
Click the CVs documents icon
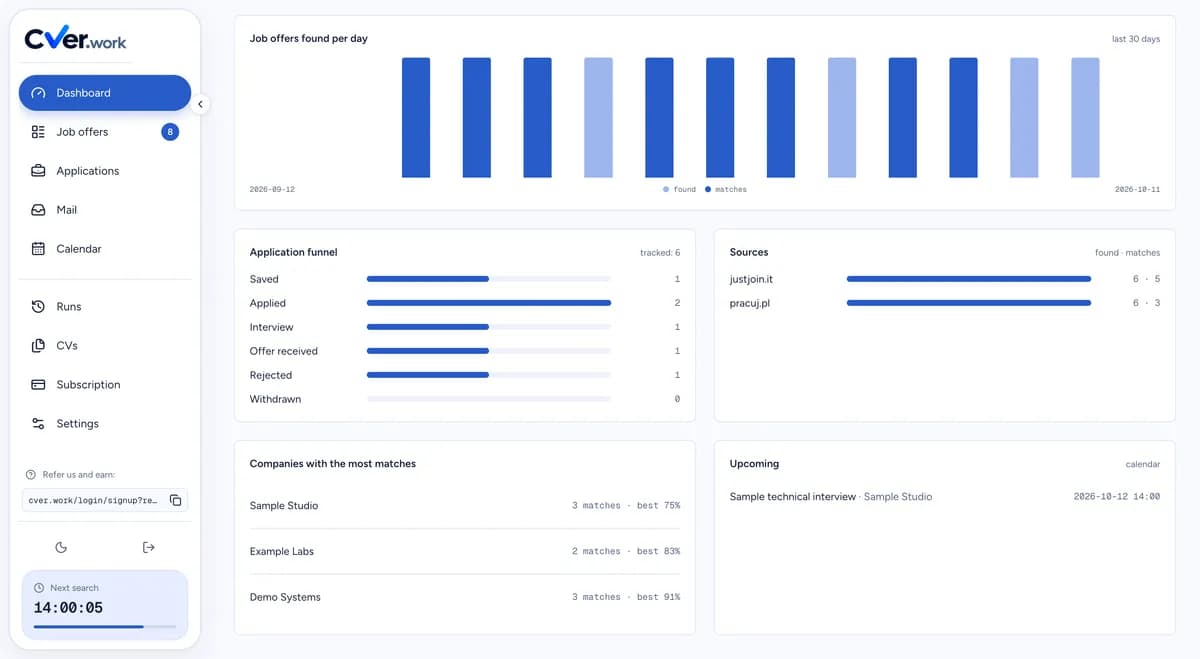38,346
